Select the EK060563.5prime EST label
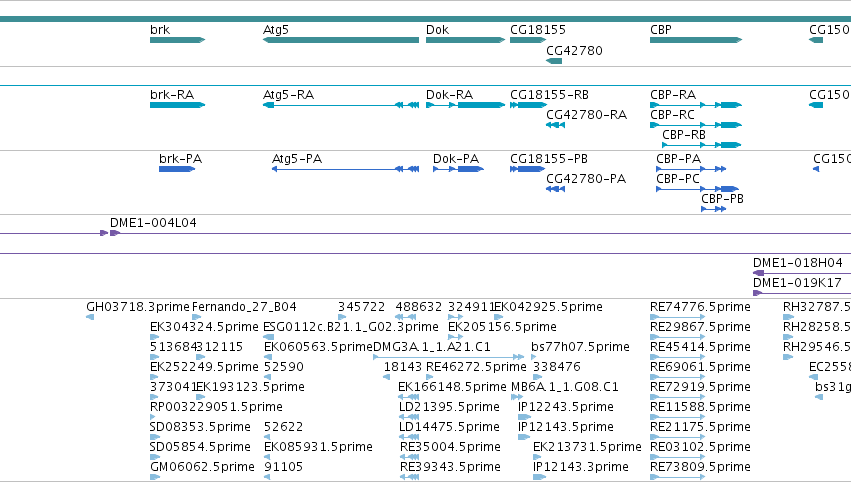This screenshot has width=851, height=482. 319,347
